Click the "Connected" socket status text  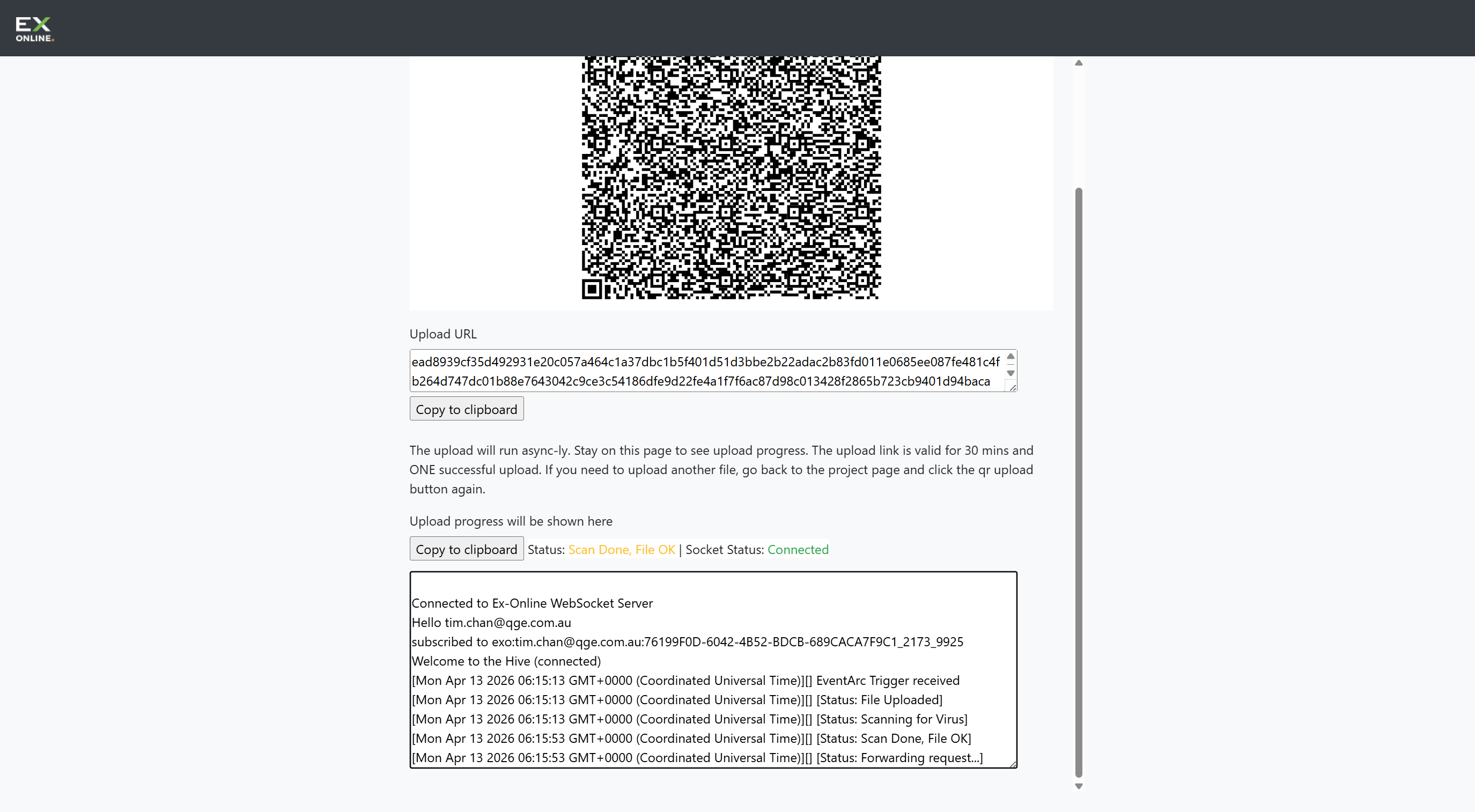pyautogui.click(x=798, y=549)
